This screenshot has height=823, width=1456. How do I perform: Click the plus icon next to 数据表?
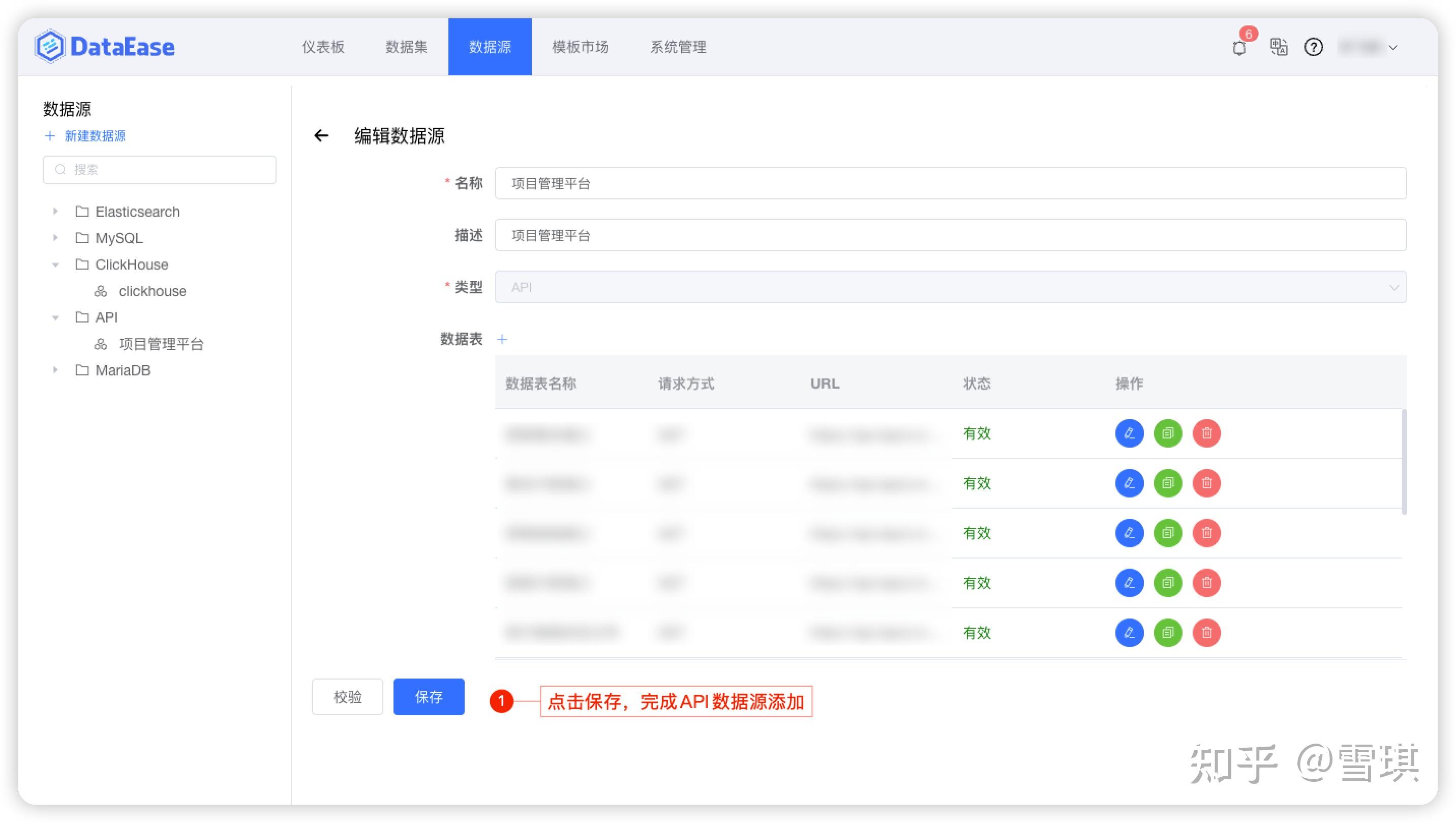tap(502, 339)
